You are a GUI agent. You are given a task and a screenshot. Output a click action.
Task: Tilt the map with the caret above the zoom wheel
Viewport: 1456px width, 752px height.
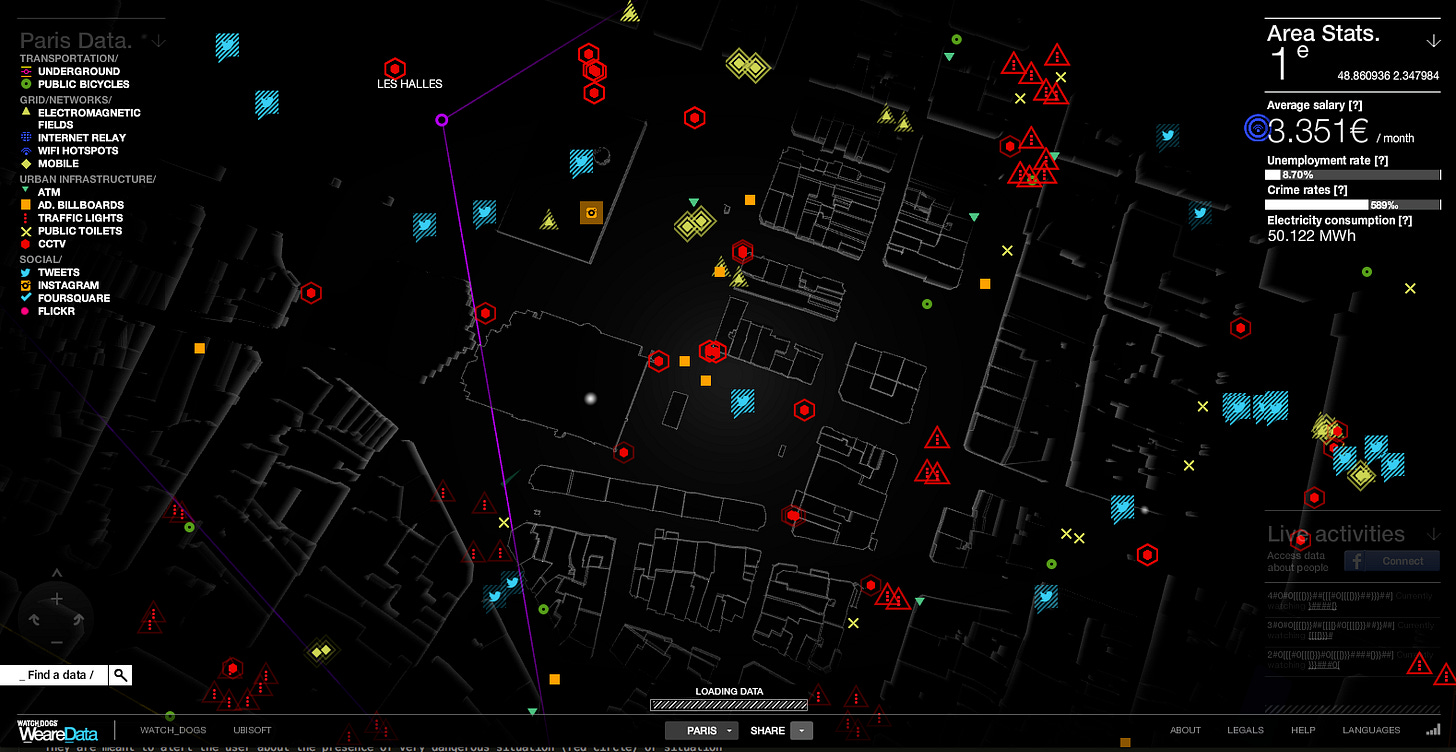pyautogui.click(x=57, y=571)
